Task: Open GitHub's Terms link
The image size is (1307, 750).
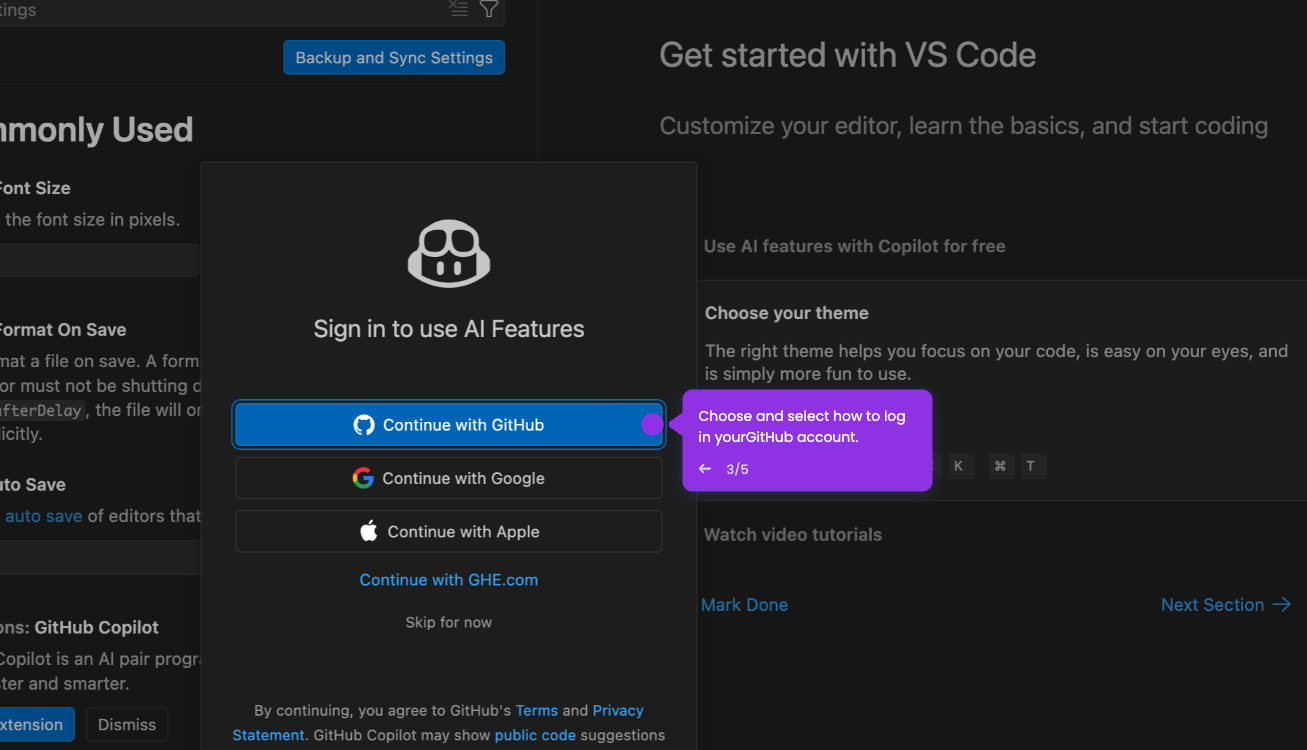Action: (x=537, y=710)
